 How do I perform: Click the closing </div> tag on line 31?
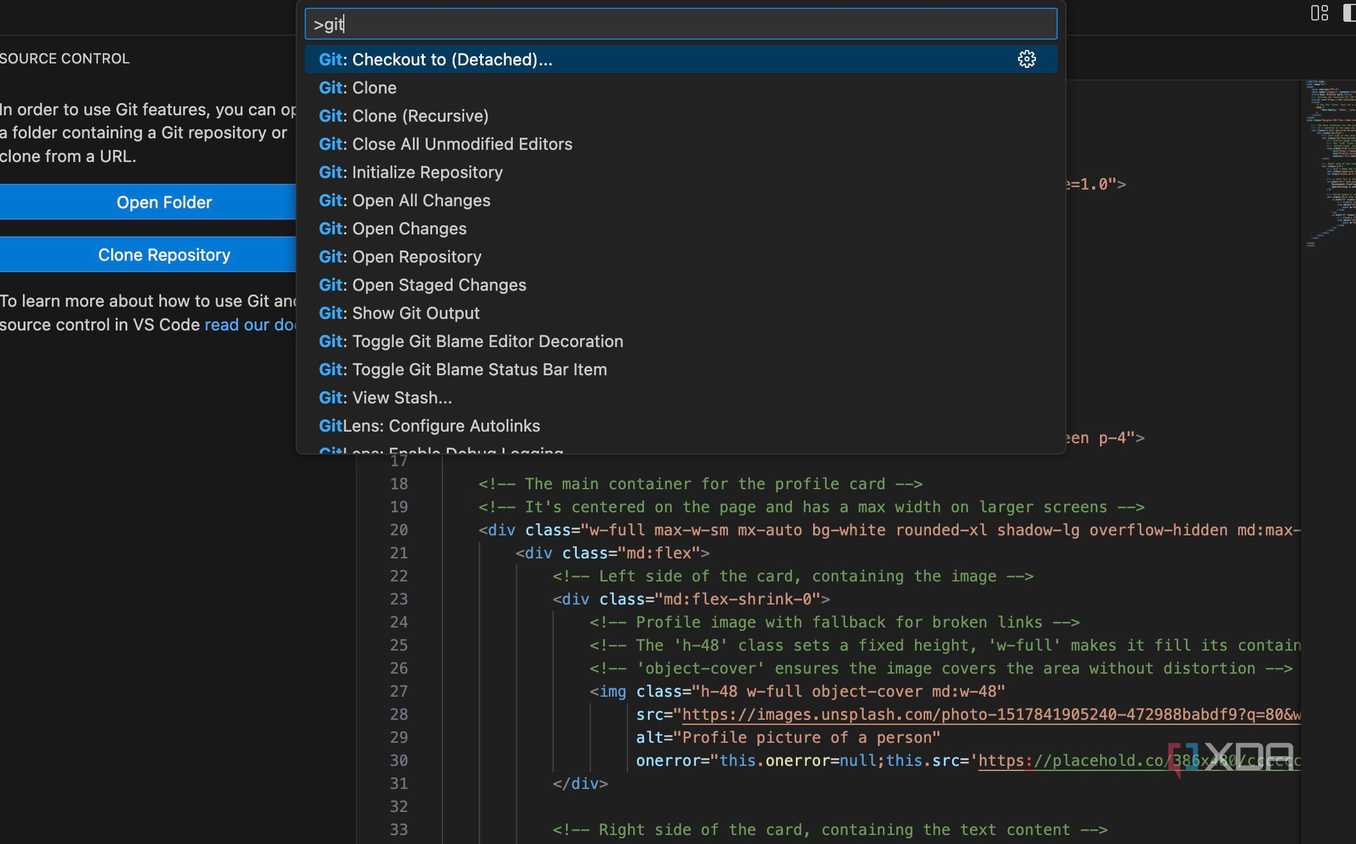click(580, 784)
